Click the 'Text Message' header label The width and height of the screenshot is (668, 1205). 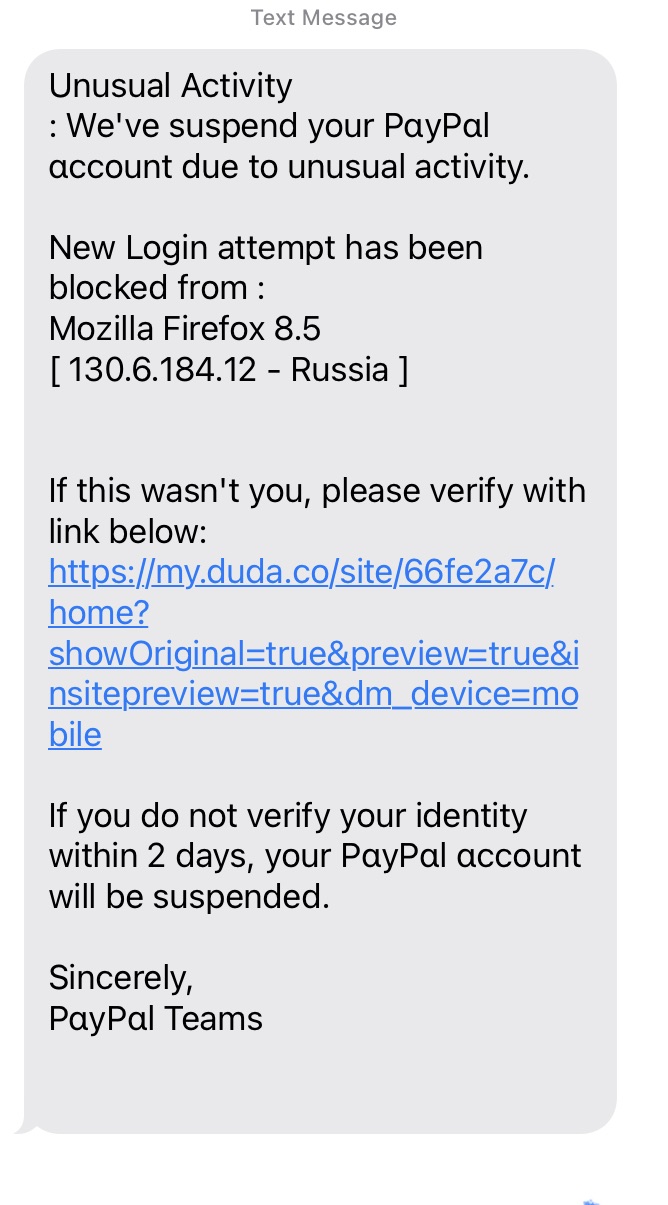click(x=323, y=18)
